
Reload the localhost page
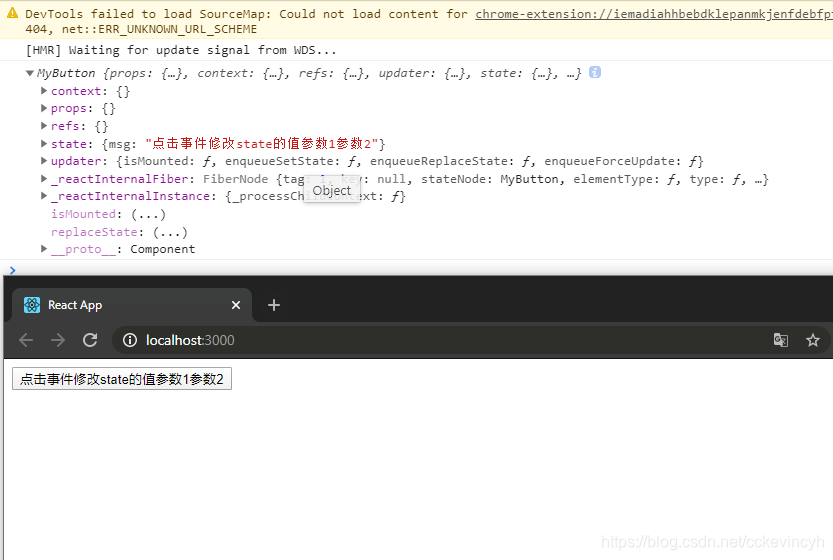coord(90,340)
